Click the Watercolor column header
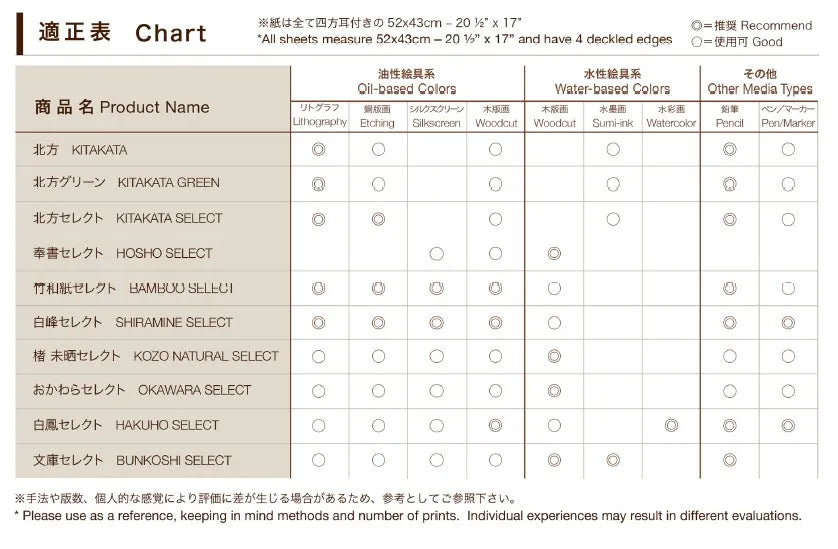 (x=671, y=116)
